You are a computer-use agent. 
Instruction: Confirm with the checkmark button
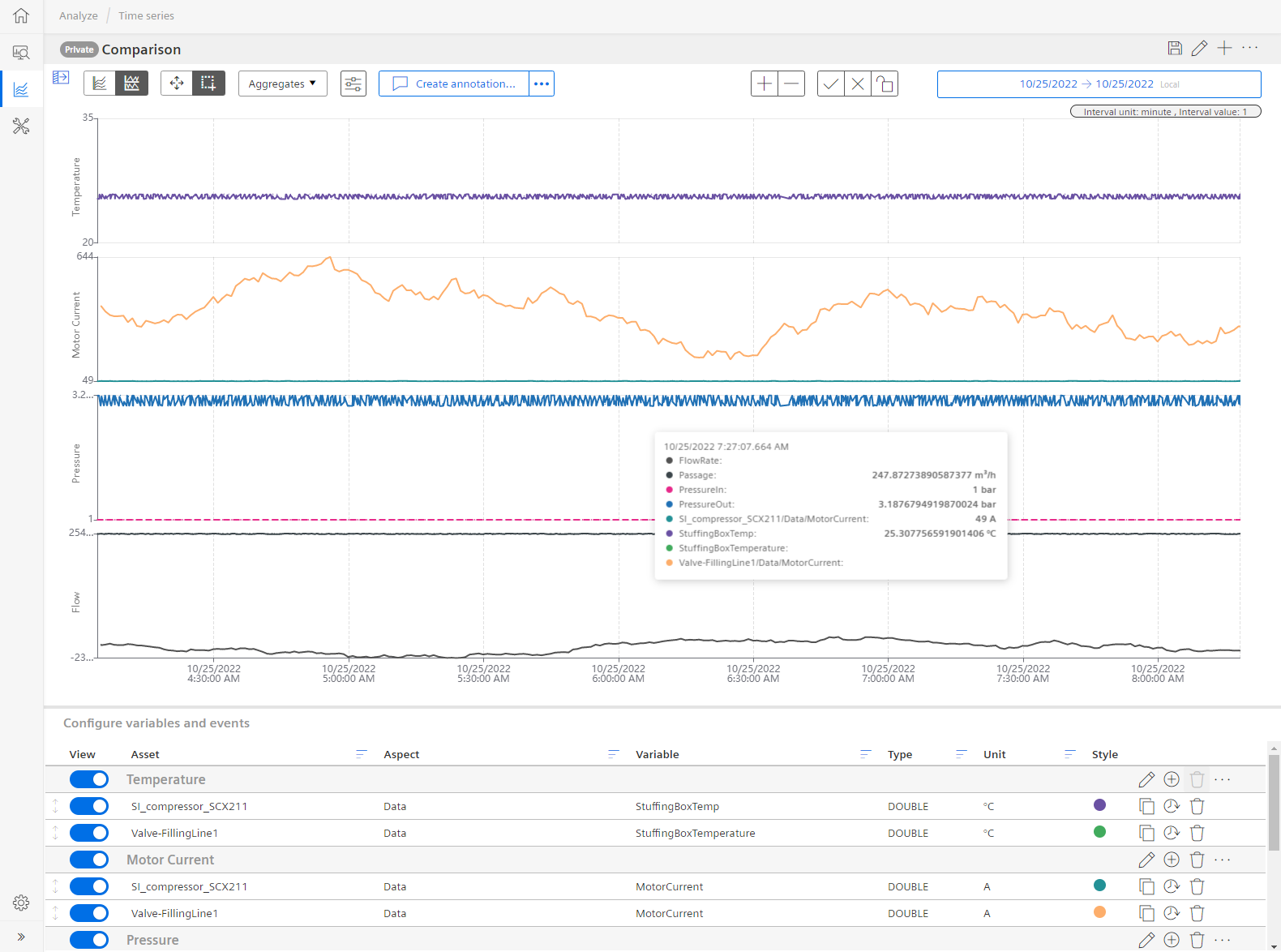[x=831, y=84]
